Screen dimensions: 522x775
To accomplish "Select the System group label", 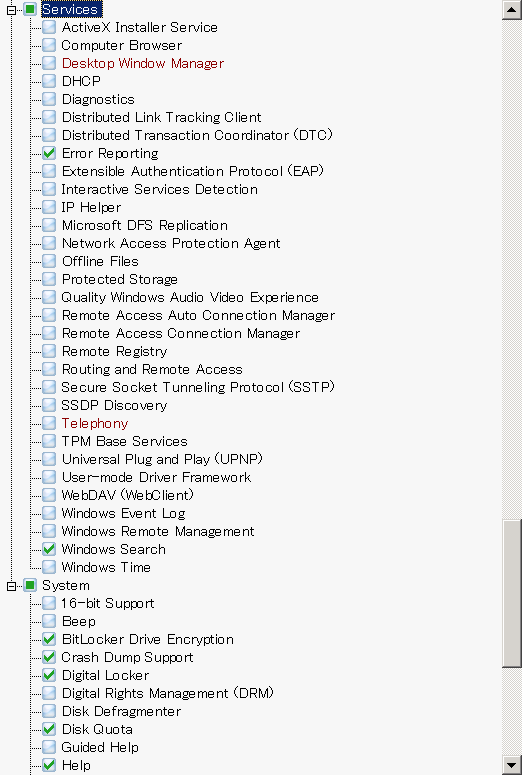I will [66, 585].
